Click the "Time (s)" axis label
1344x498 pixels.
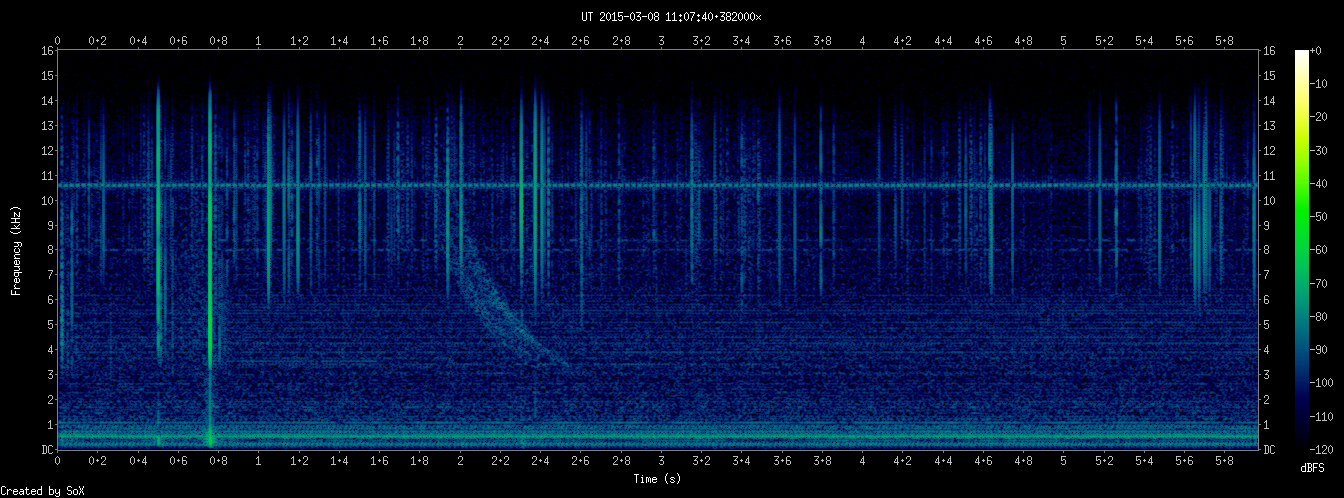coord(657,479)
